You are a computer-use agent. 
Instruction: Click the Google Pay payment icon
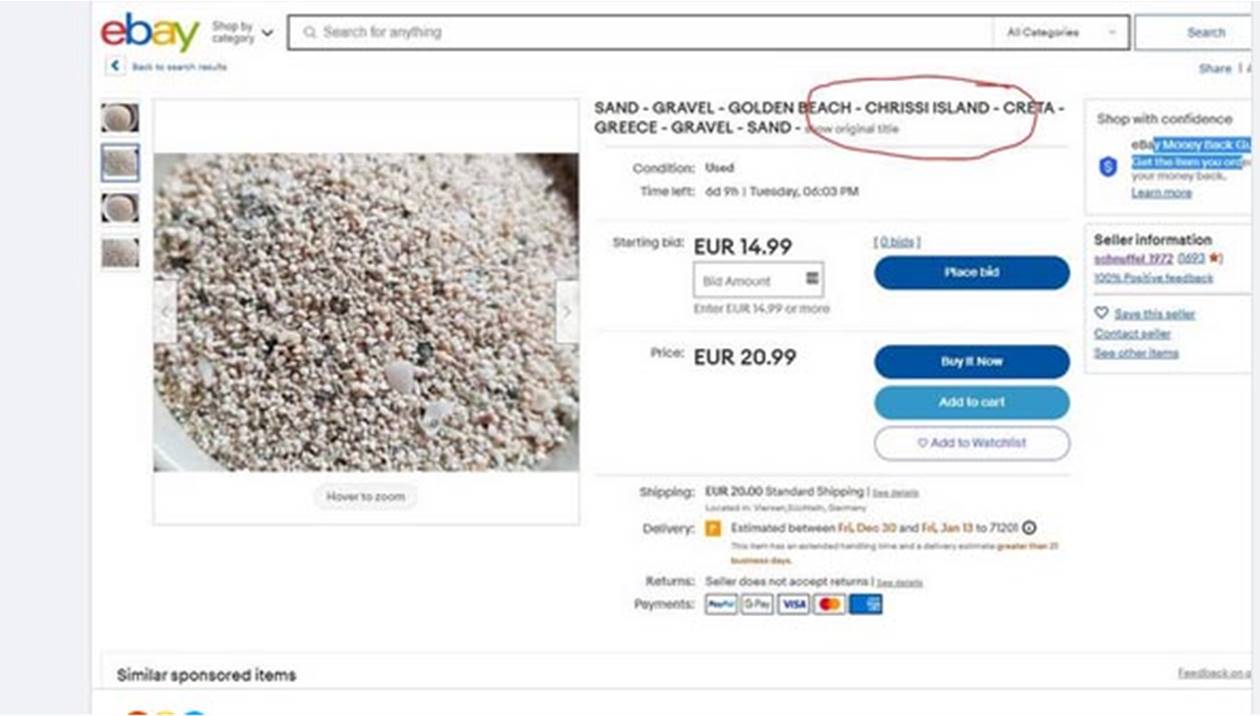tap(757, 604)
